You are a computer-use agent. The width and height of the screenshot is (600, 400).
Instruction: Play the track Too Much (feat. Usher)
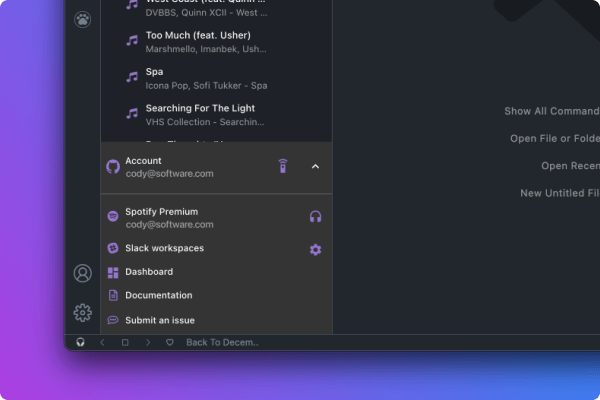(x=198, y=35)
